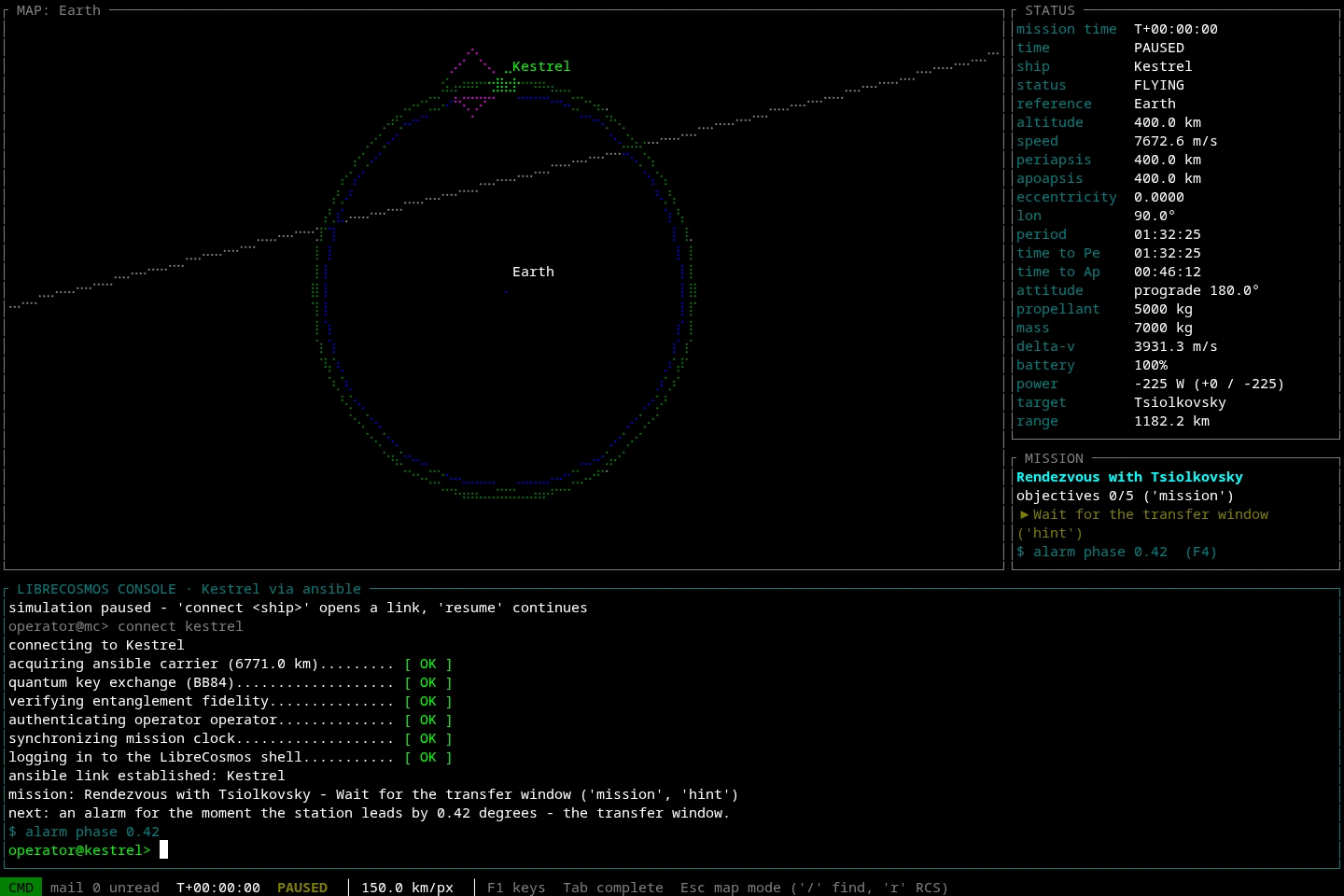Click the delta-v value '3931.3 m/s'
The width and height of the screenshot is (1344, 896).
(1176, 346)
